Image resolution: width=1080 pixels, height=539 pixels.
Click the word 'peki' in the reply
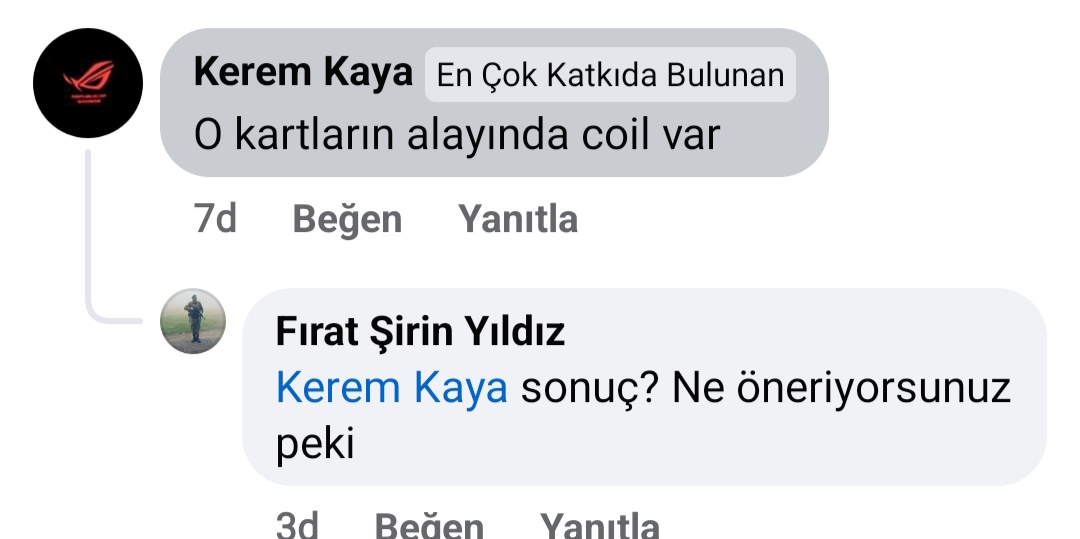tap(315, 445)
